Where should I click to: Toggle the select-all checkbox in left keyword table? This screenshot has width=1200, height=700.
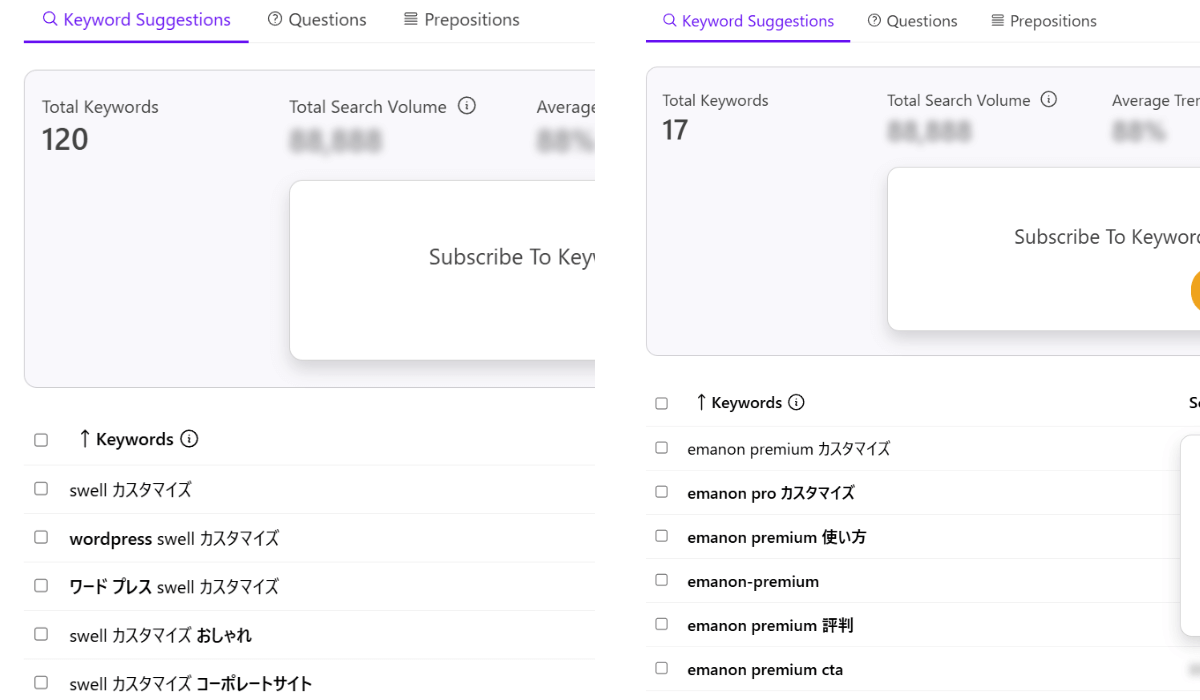click(x=40, y=439)
